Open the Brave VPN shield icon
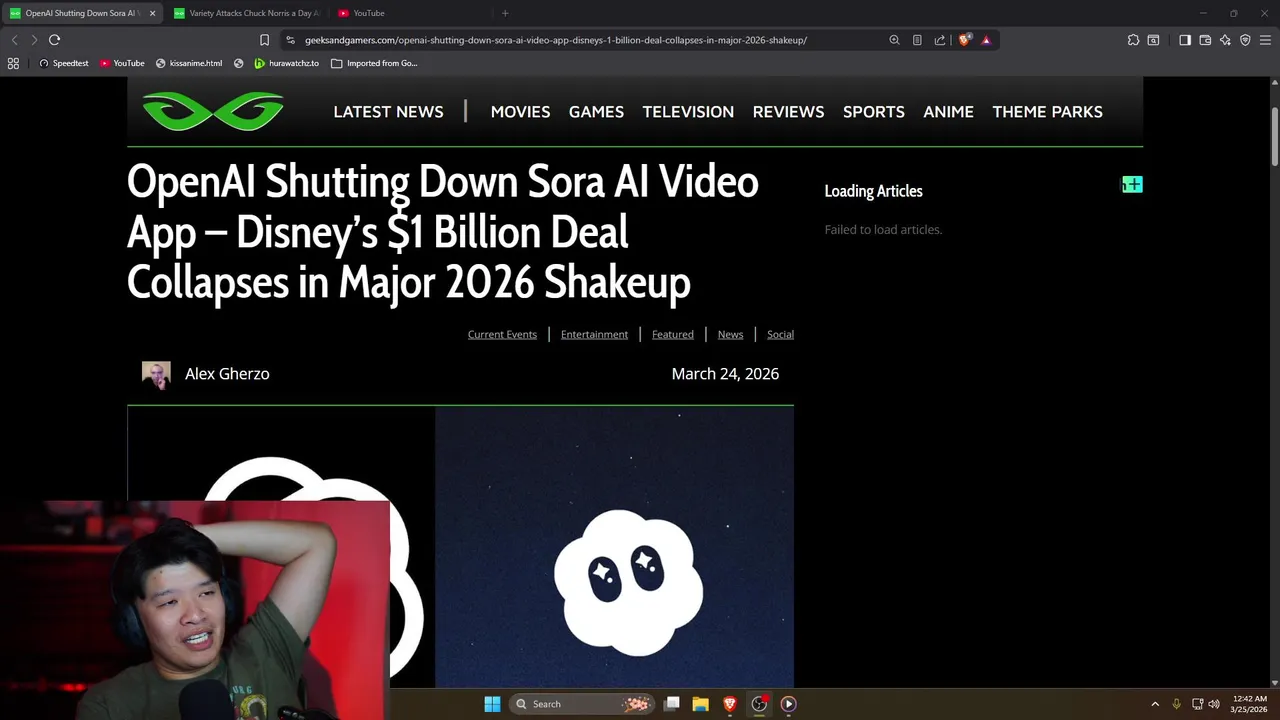This screenshot has height=720, width=1280. coord(1245,40)
